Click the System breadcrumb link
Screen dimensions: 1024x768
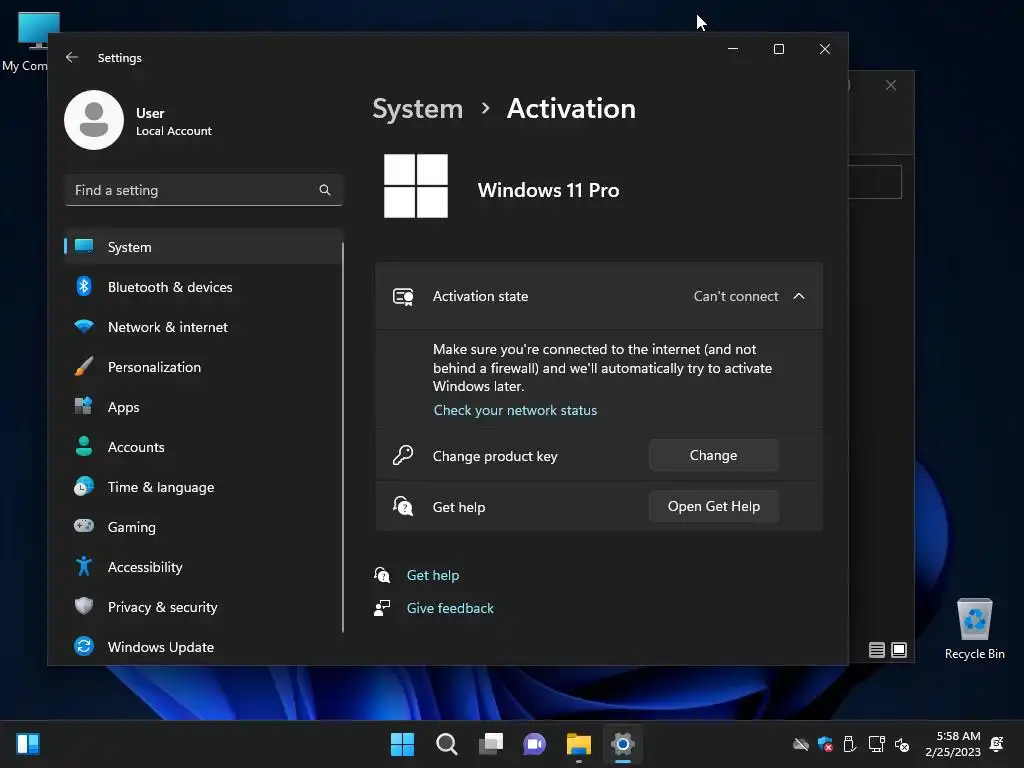[x=417, y=108]
